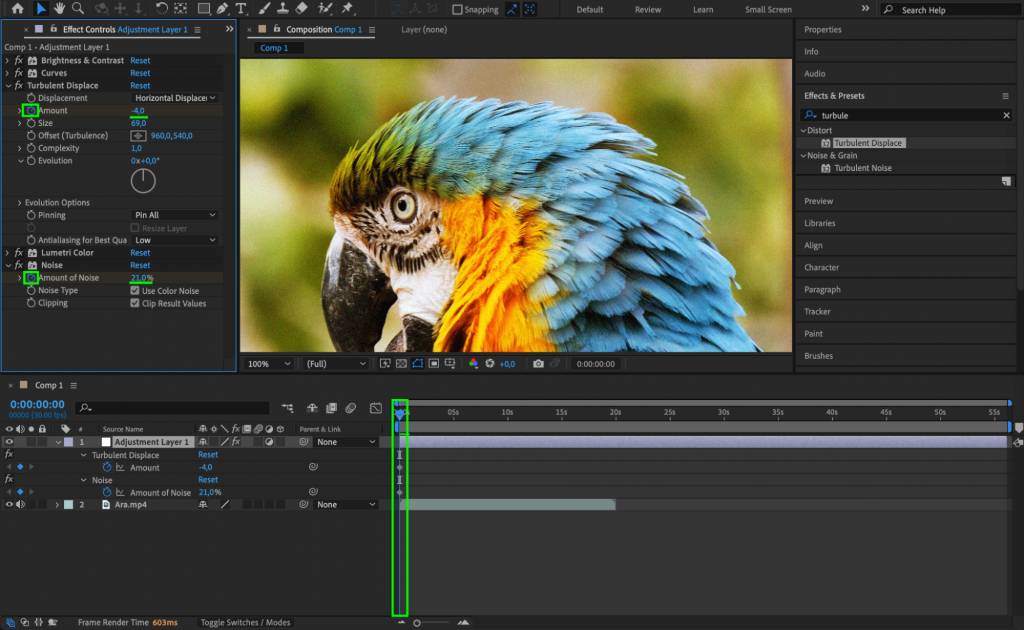
Task: Select the Type tool
Action: click(240, 9)
